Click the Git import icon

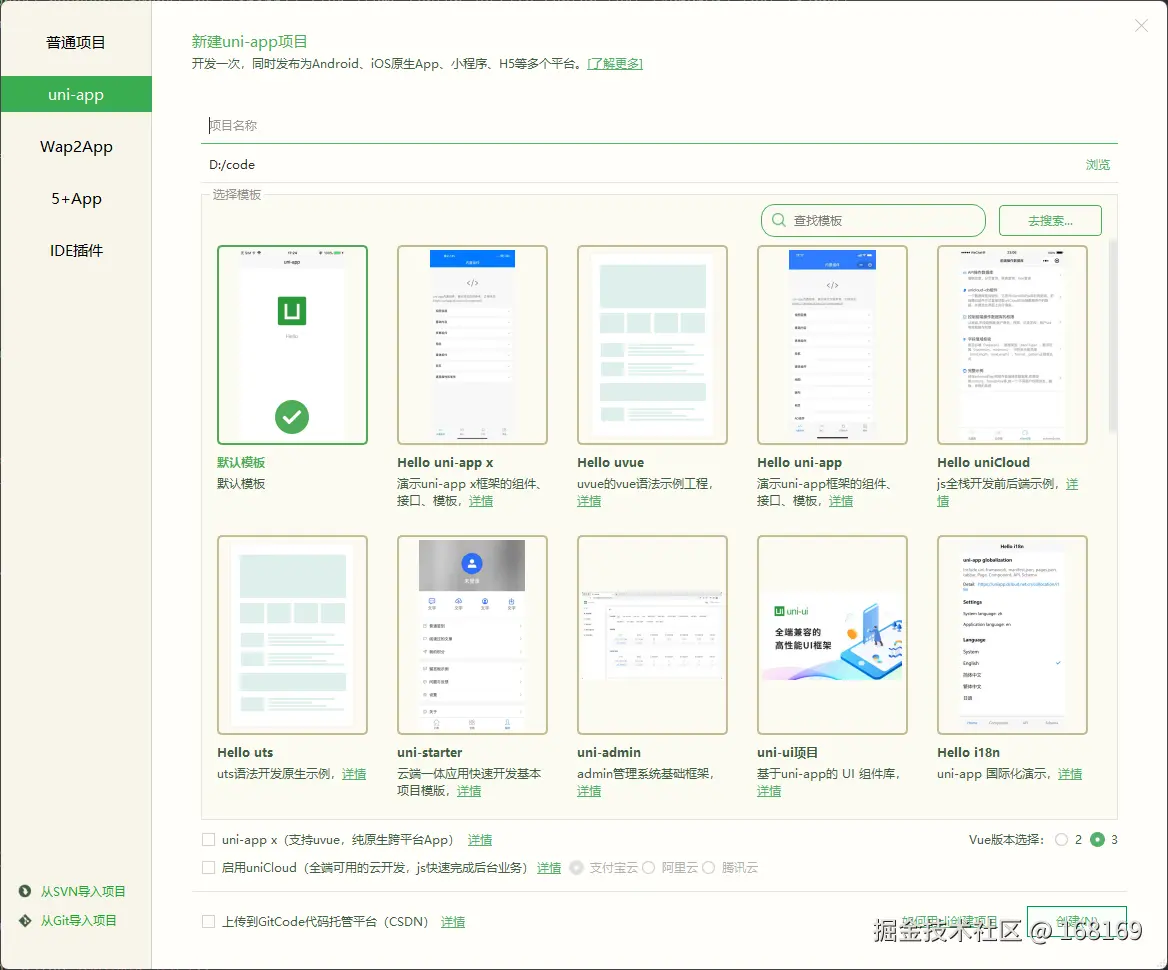(x=25, y=920)
